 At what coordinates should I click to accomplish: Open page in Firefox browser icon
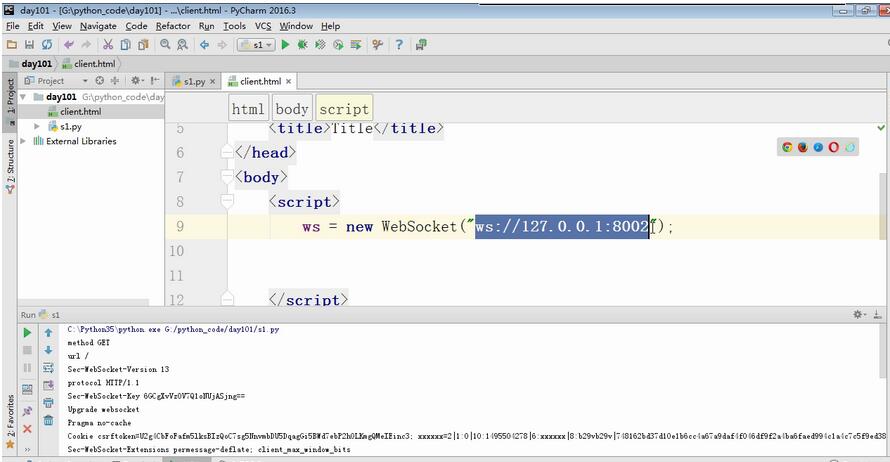tap(803, 147)
